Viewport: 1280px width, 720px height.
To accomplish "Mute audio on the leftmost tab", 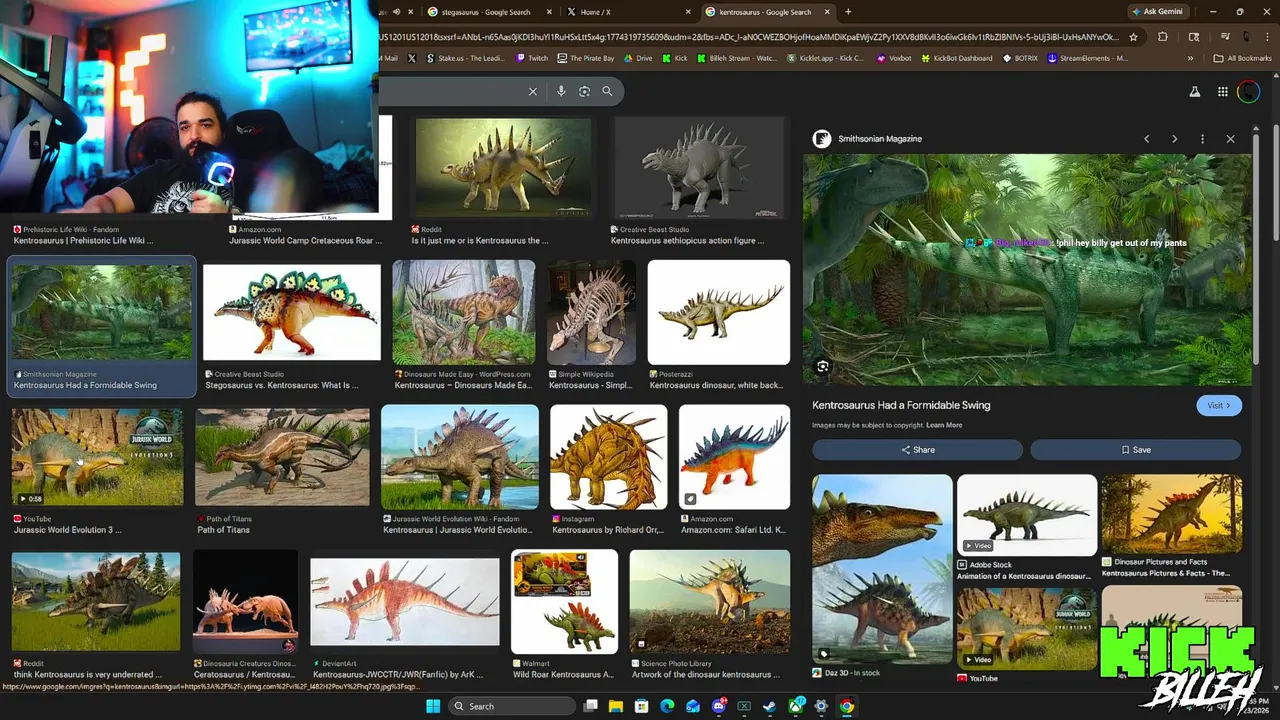I will (397, 12).
